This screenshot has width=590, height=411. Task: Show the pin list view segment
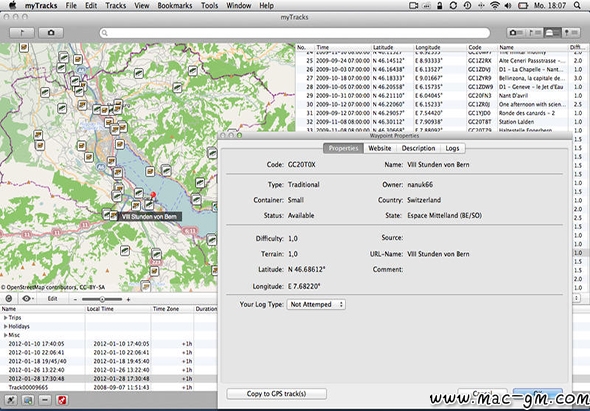coord(571,33)
